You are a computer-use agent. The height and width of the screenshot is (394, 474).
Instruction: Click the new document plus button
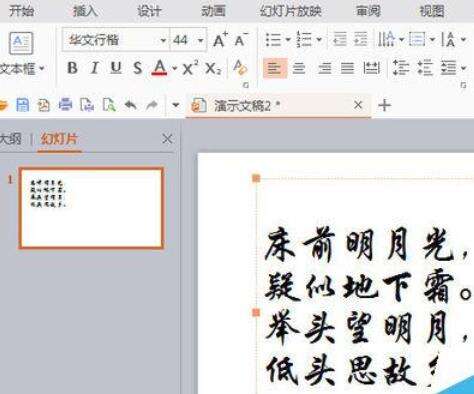coord(384,105)
